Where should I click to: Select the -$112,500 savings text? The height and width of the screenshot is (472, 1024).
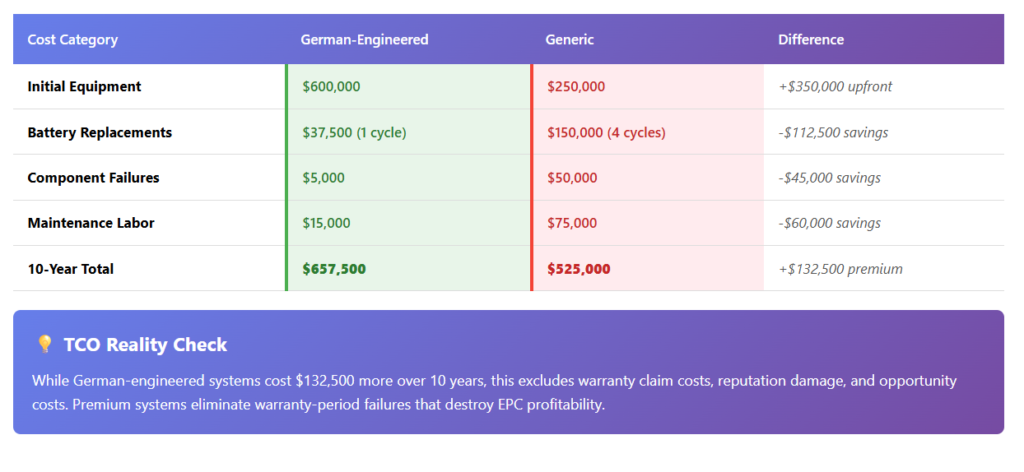pos(833,133)
